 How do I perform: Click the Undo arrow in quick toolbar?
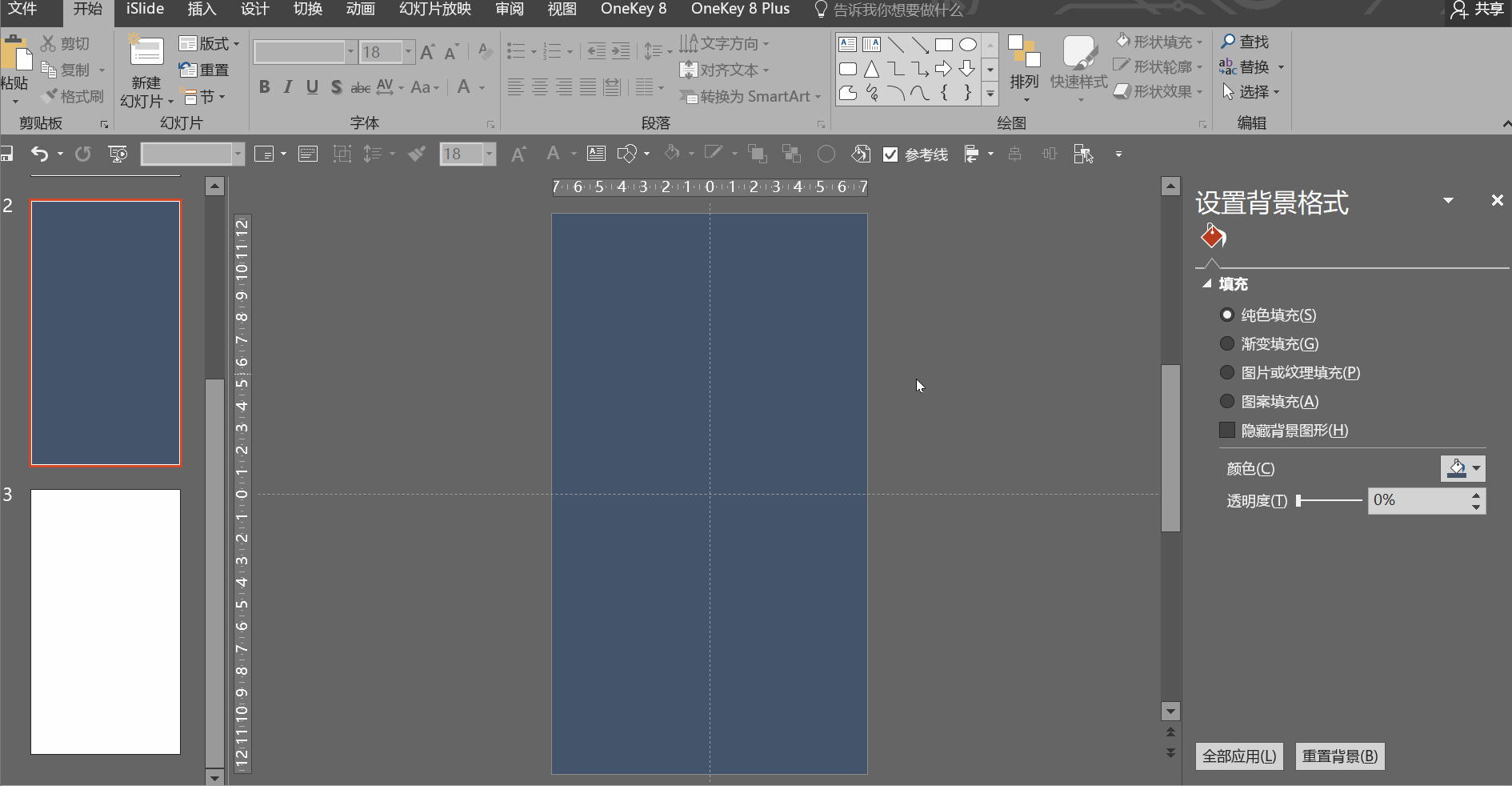(x=39, y=154)
